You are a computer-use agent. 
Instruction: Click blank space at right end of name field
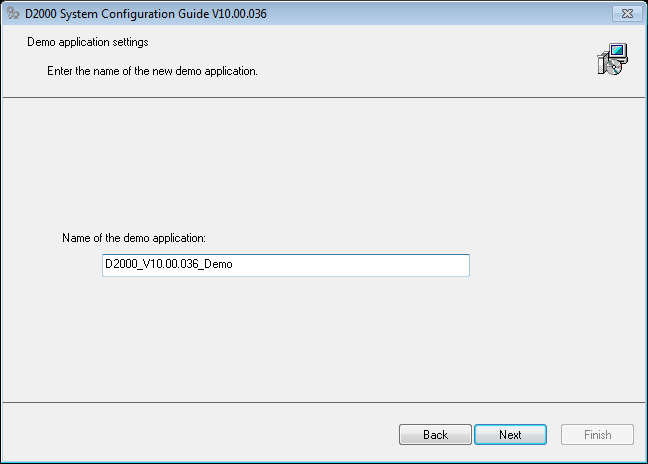click(x=400, y=265)
